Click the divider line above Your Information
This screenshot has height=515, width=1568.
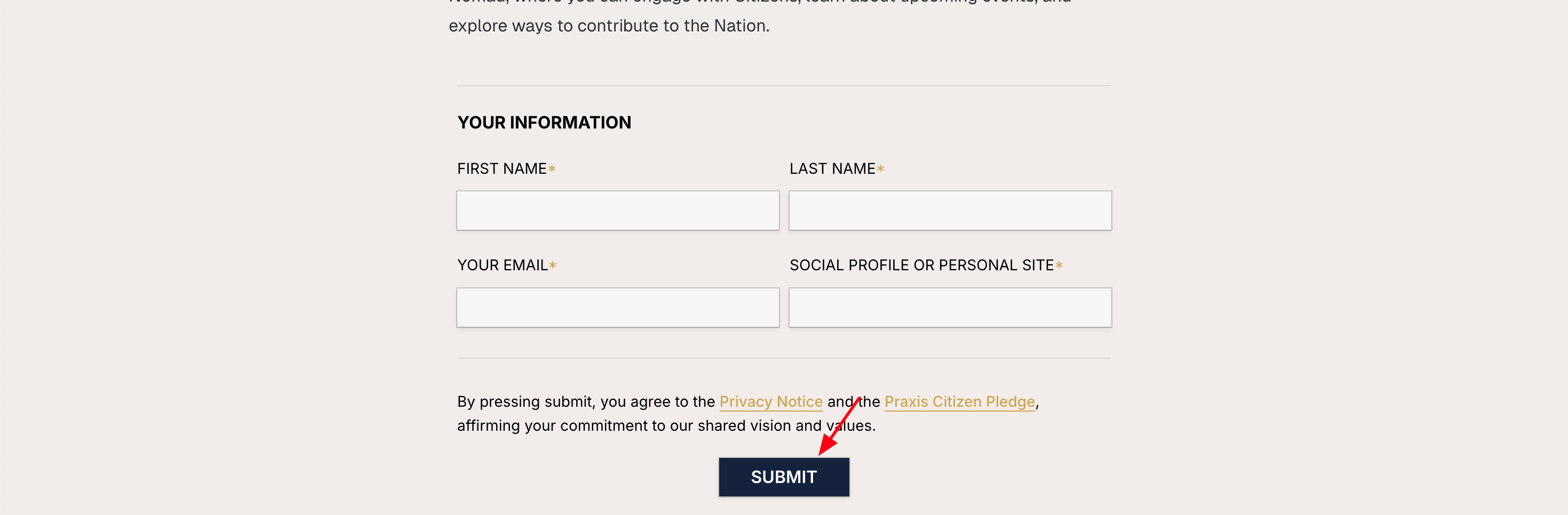(783, 86)
